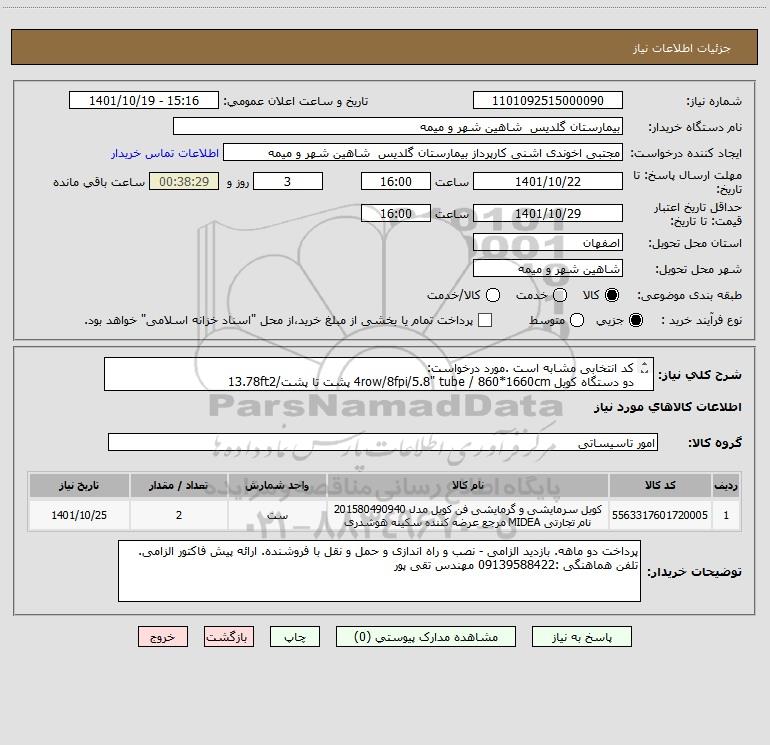Select the جزیی purchase type radio

(x=635, y=320)
